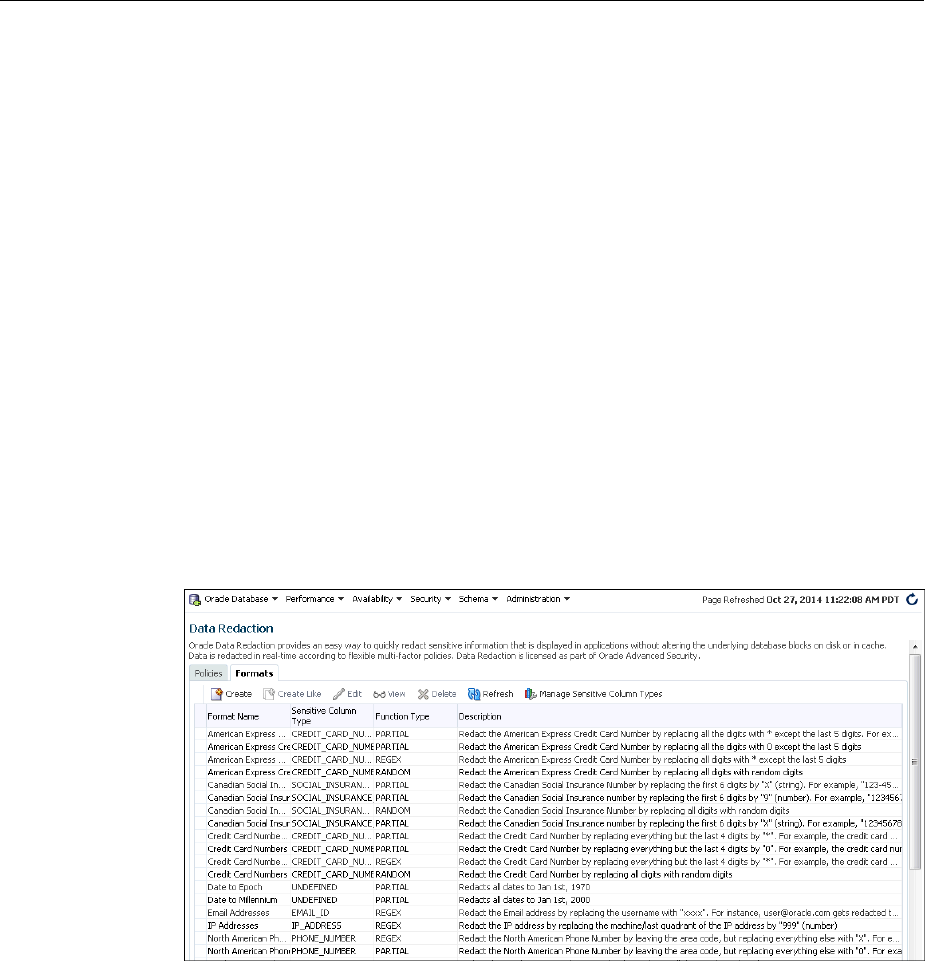The image size is (925, 961).
Task: Click the Edit pencil icon
Action: point(338,694)
